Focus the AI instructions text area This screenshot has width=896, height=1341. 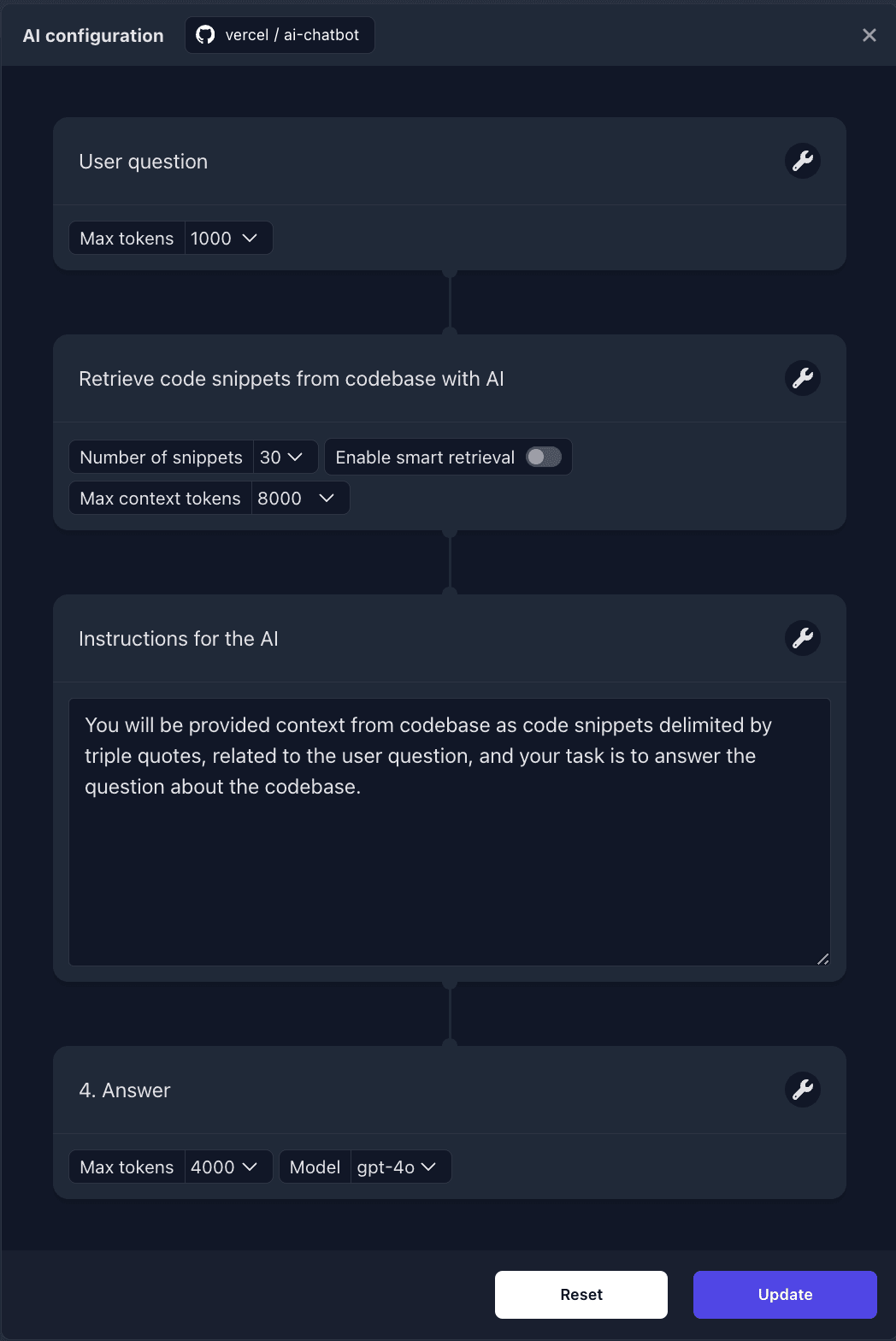[x=450, y=832]
